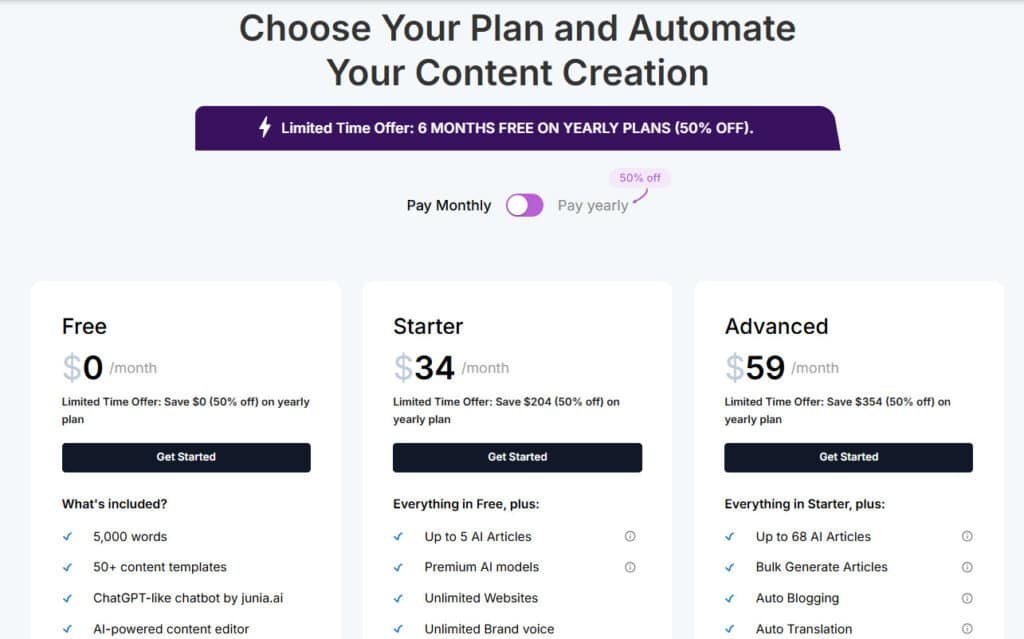Toggle the monthly/yearly billing switch
This screenshot has height=639, width=1024.
point(524,205)
